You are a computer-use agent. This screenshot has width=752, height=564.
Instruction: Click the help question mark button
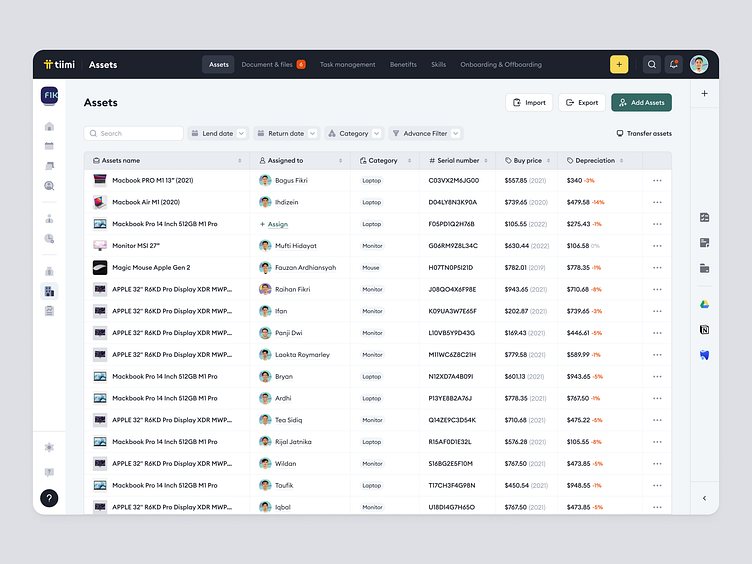[x=49, y=498]
